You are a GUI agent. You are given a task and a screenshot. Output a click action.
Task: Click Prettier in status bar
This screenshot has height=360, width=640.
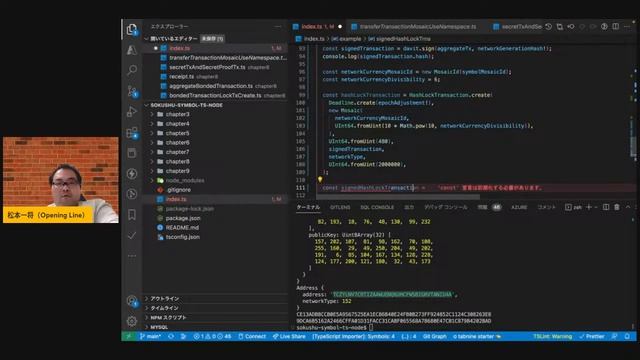click(x=592, y=336)
